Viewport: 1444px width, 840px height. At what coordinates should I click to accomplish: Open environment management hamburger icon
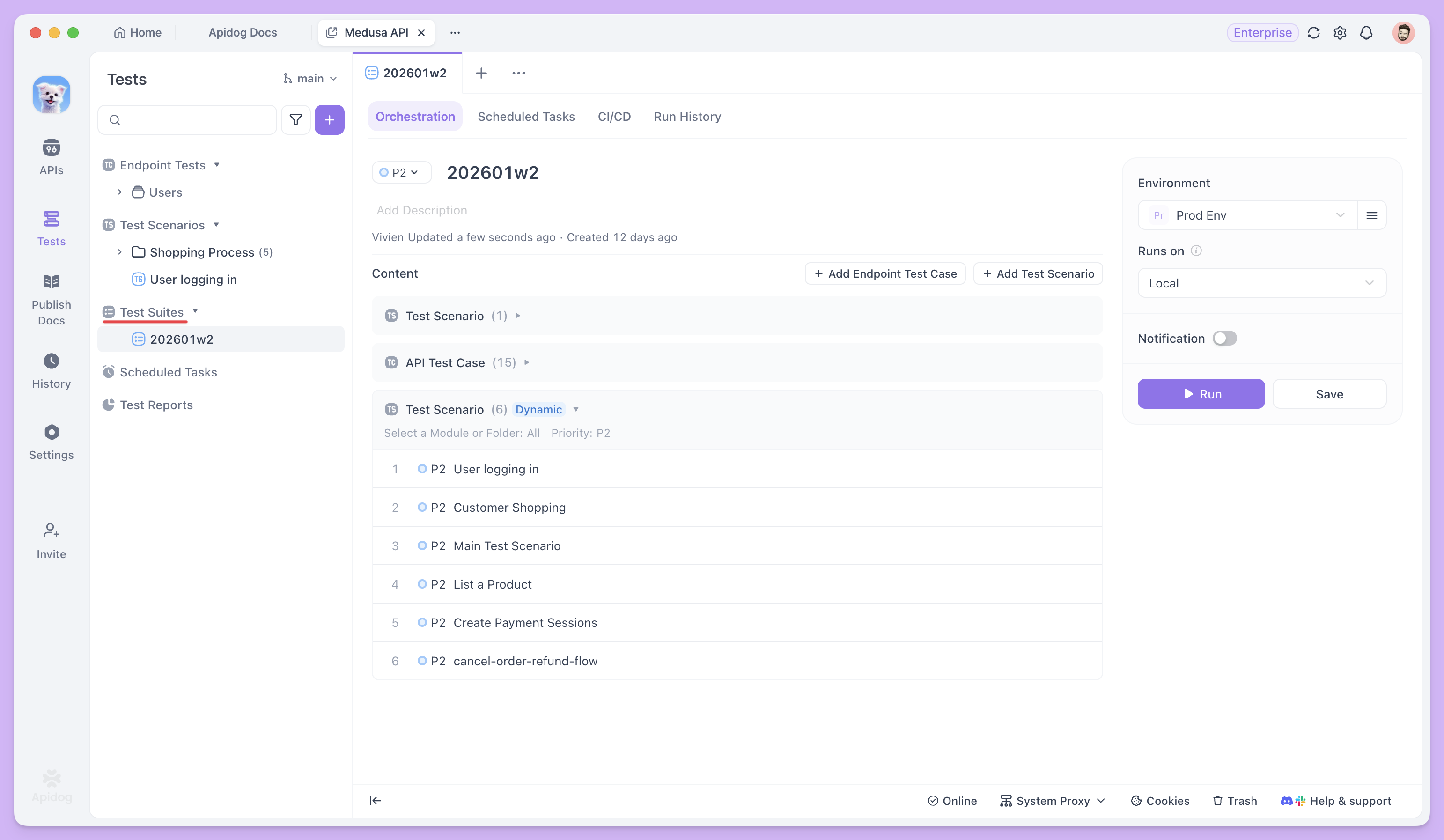(x=1371, y=215)
